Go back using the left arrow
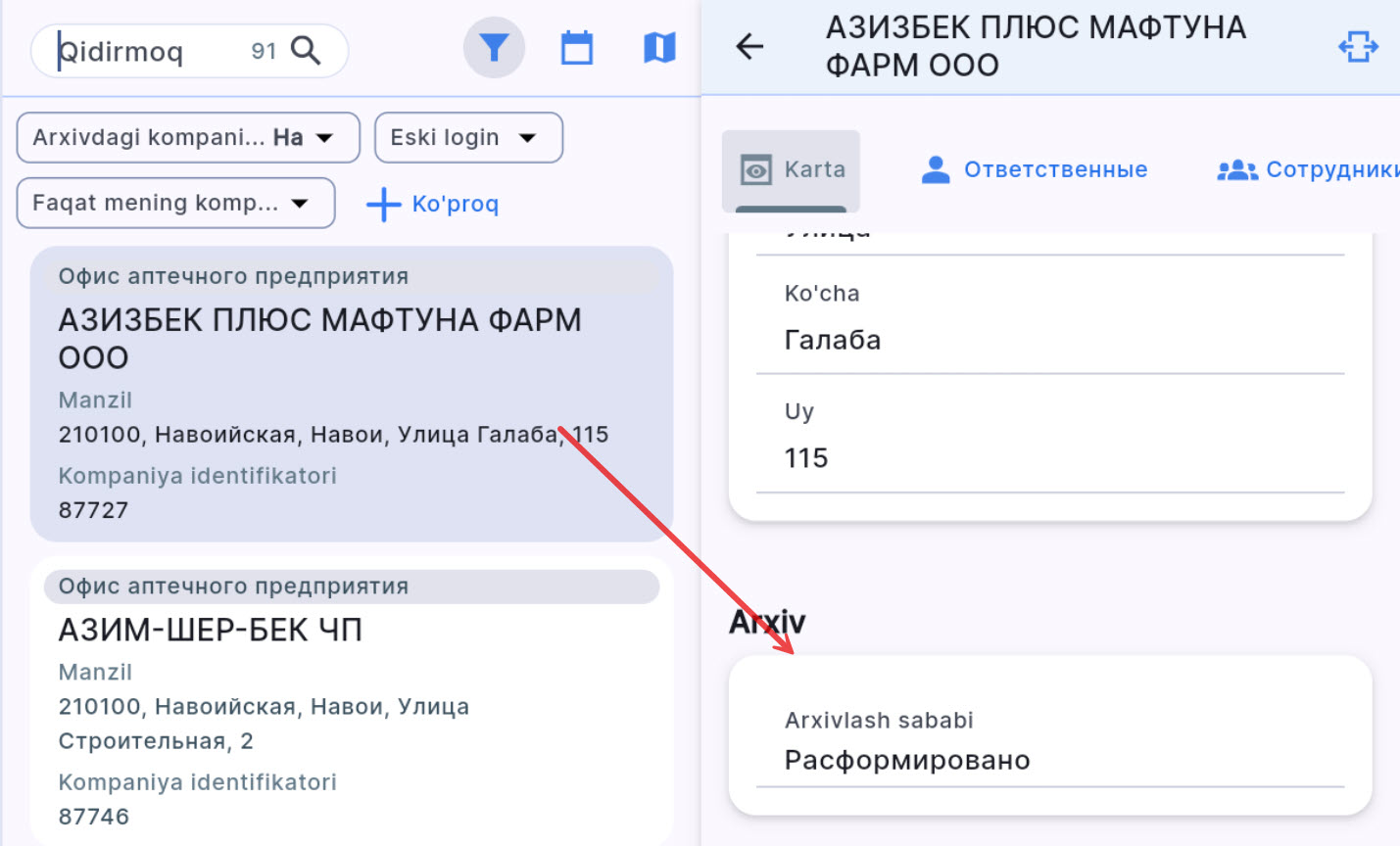Screen dimensions: 1400x846 749,46
